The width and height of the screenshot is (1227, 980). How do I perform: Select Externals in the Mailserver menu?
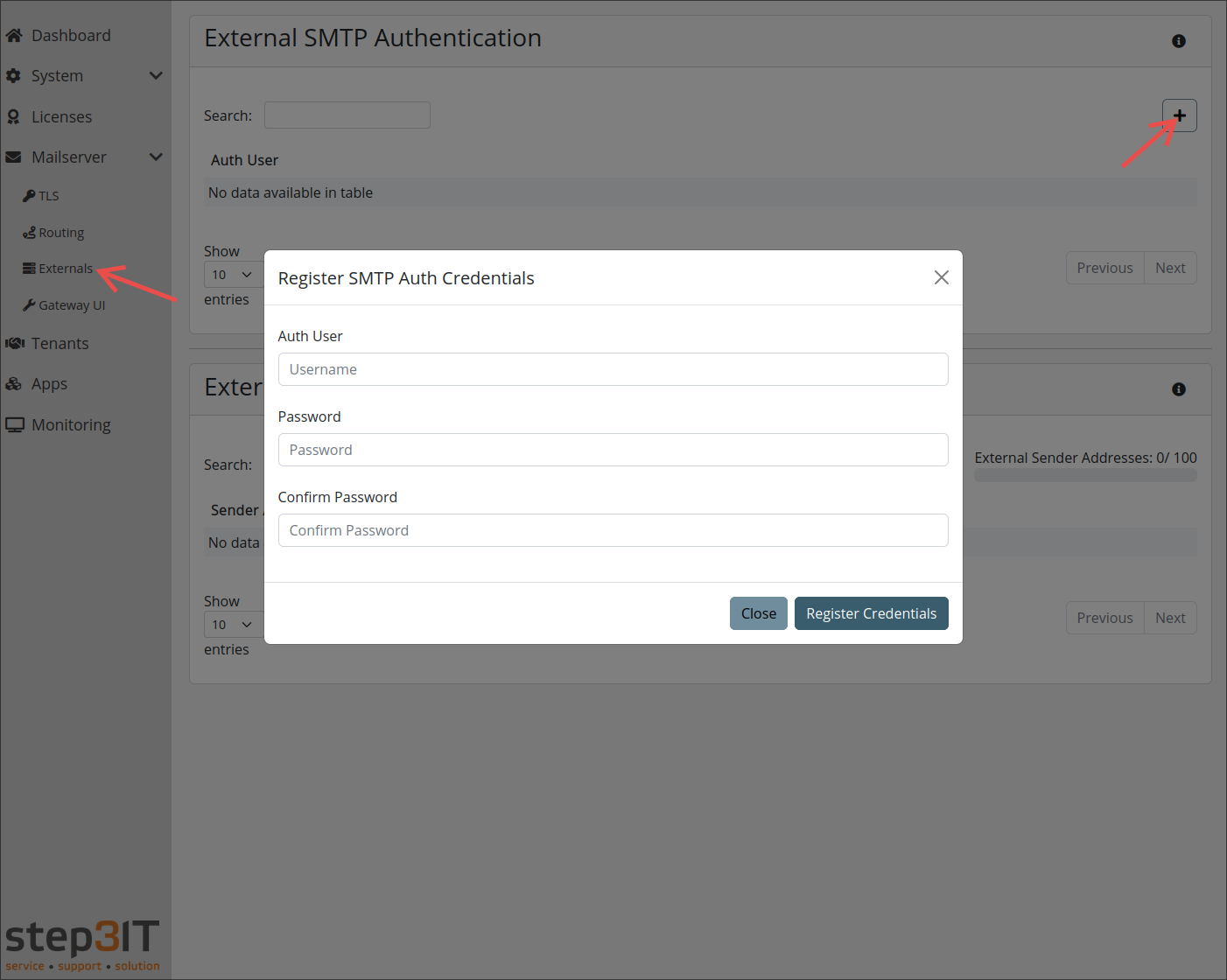(65, 268)
